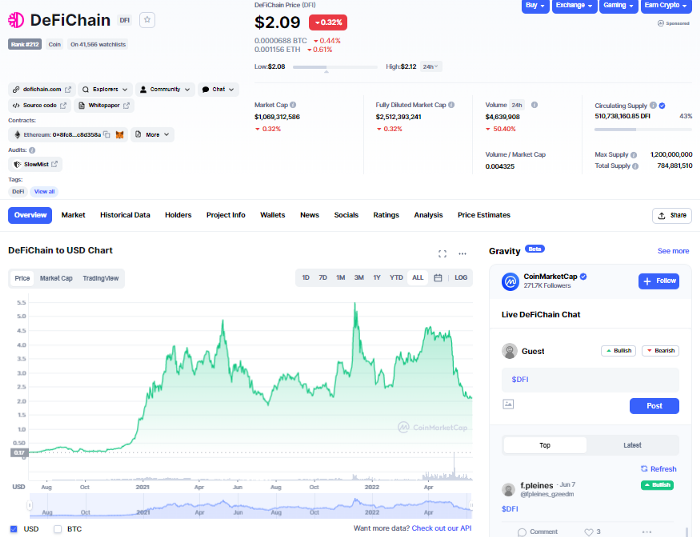Open the chart calendar date picker
Screen dimensions: 700x537
(x=438, y=278)
